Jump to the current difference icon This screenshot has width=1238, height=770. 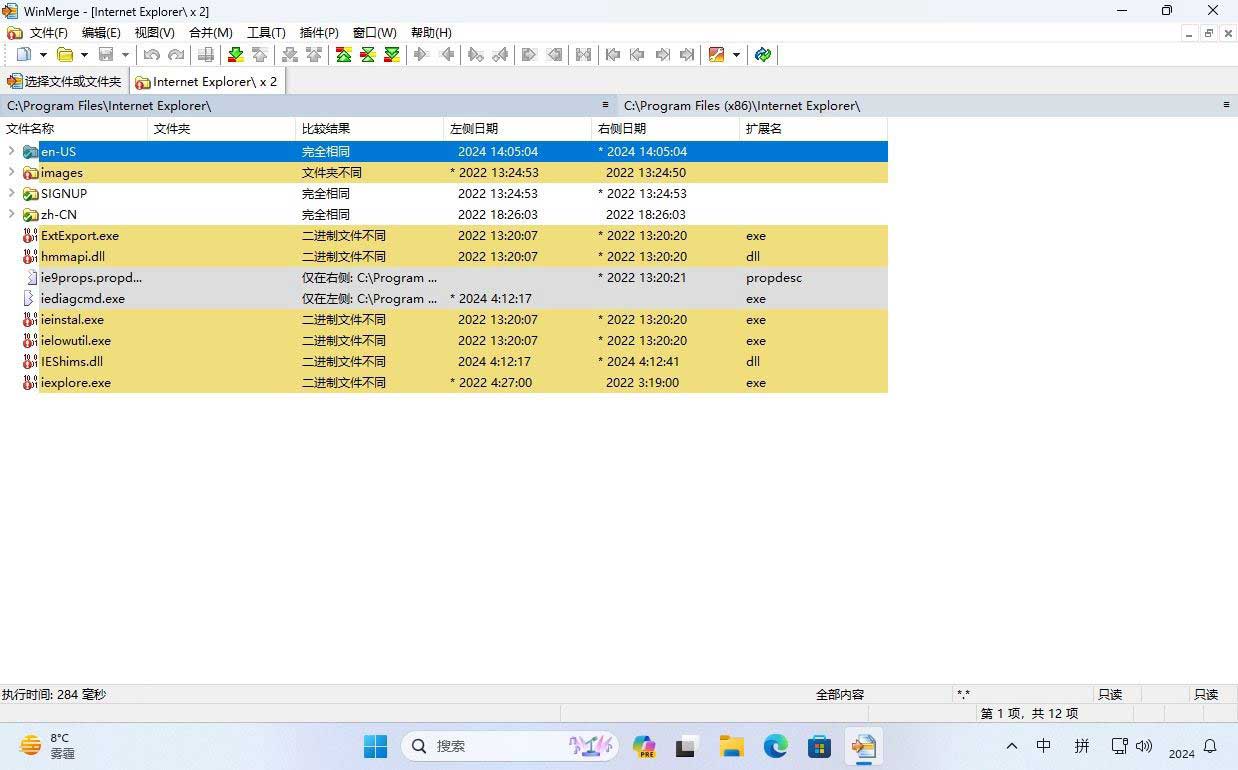pos(367,55)
